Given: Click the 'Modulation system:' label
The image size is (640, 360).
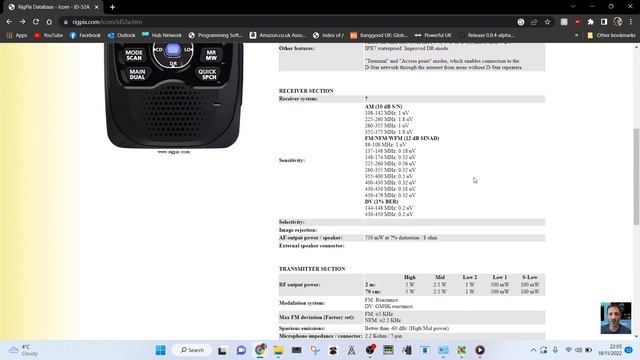Looking at the screenshot, I should pos(302,303).
